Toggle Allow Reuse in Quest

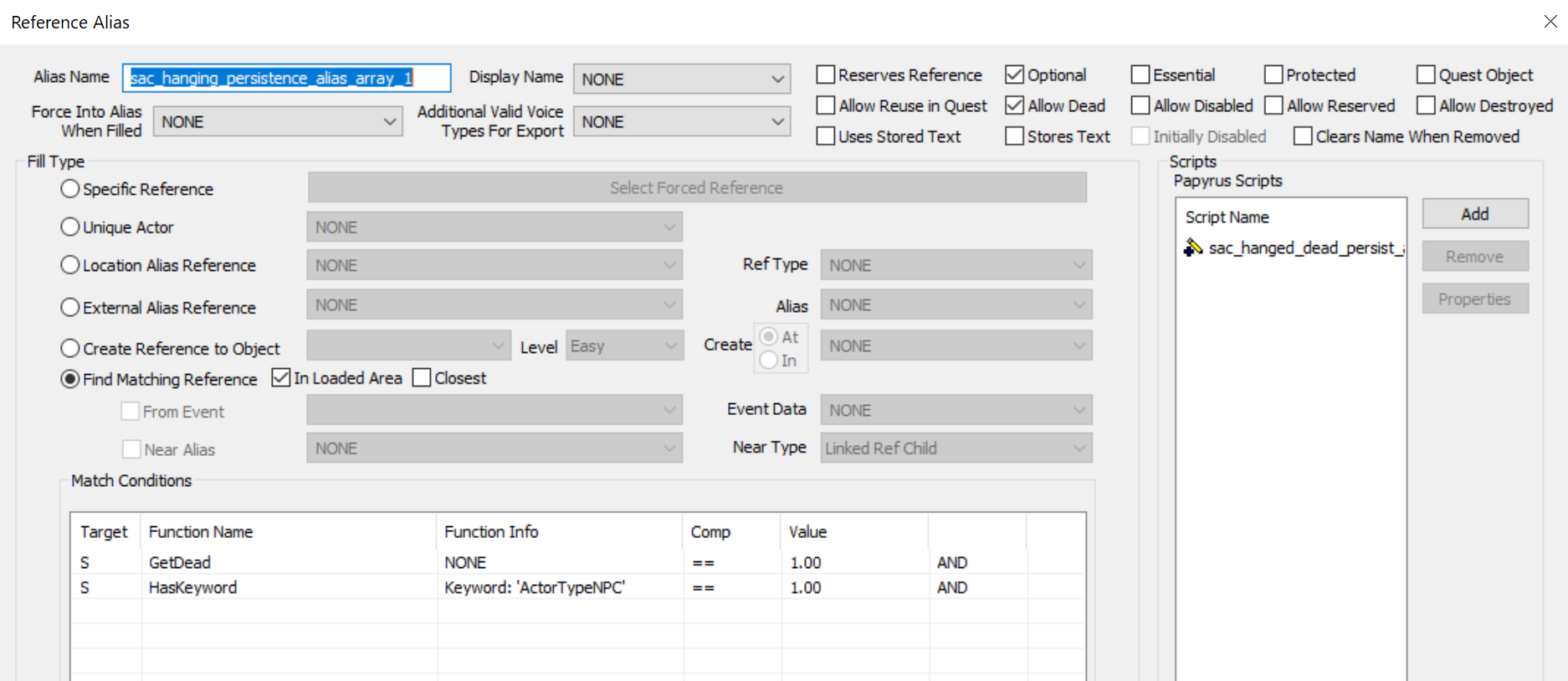826,105
